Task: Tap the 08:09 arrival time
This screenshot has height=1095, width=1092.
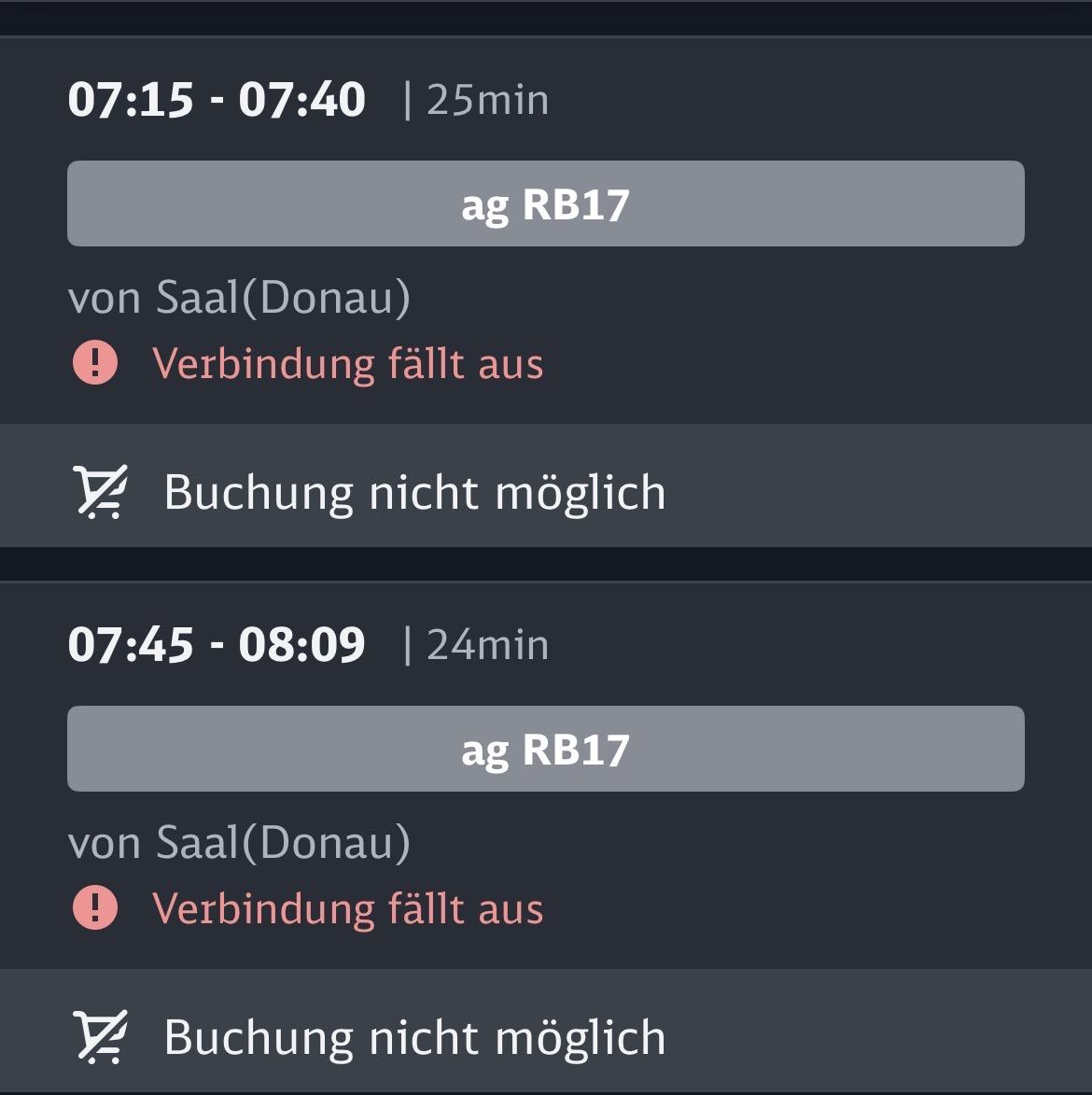Action: click(301, 645)
